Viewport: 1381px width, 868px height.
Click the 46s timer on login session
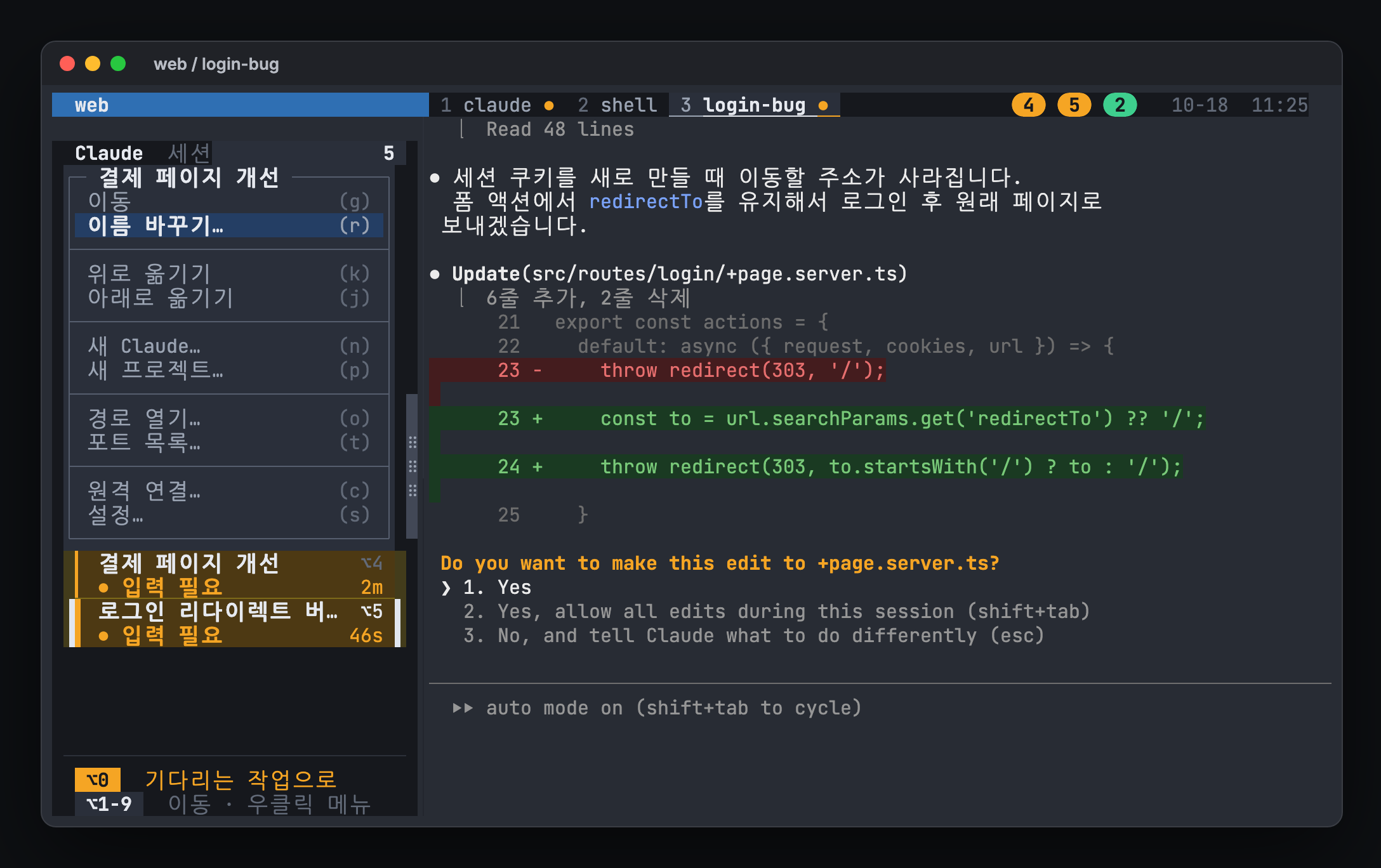pos(366,635)
